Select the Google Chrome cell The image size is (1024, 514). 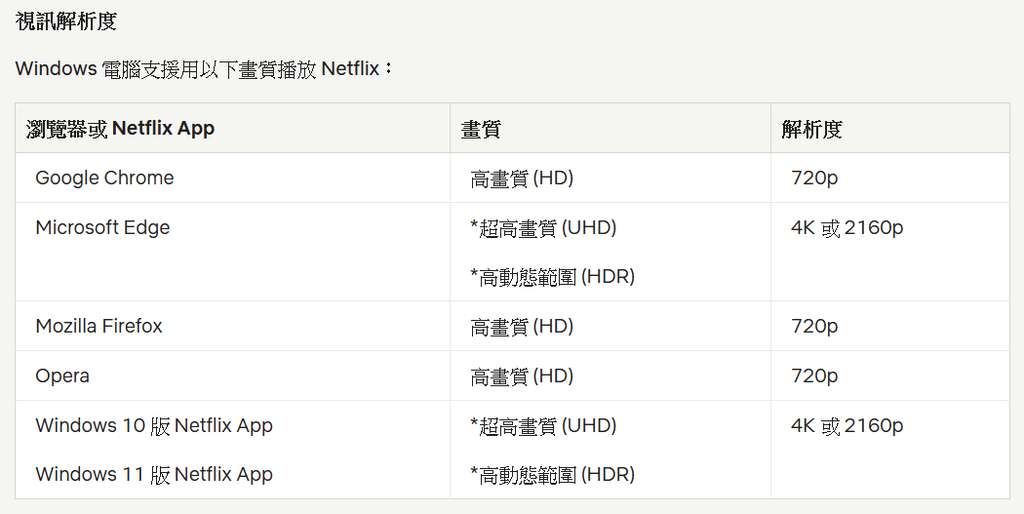pyautogui.click(x=104, y=178)
